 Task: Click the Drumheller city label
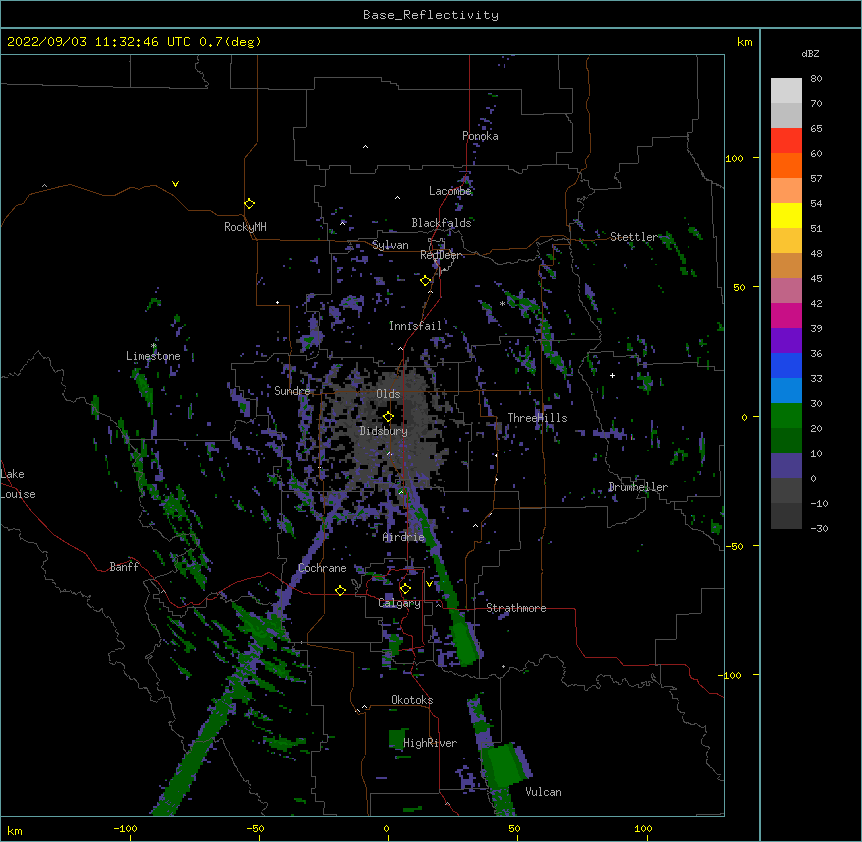(x=638, y=487)
